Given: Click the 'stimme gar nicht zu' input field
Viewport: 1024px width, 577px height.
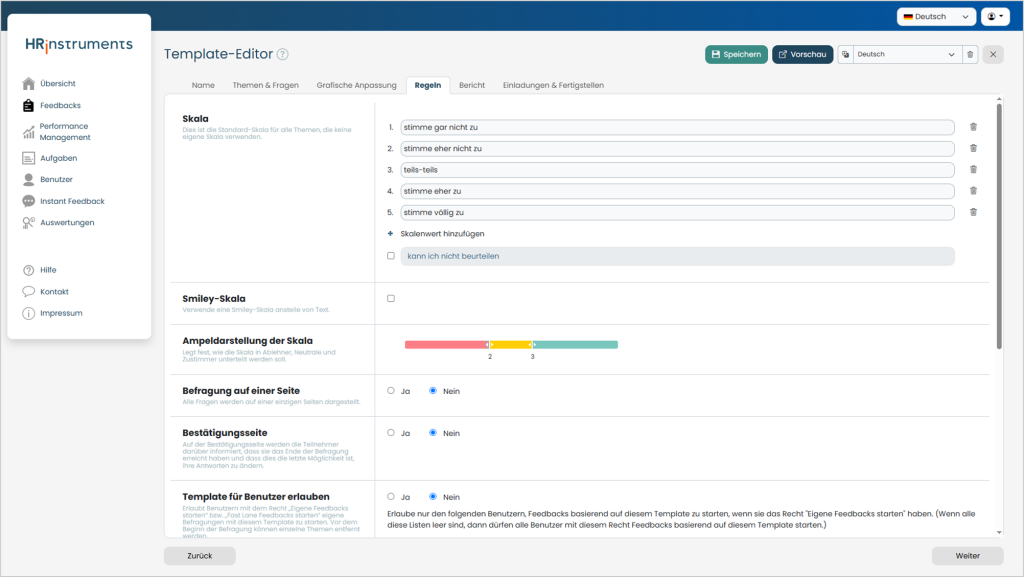Looking at the screenshot, I should [677, 127].
